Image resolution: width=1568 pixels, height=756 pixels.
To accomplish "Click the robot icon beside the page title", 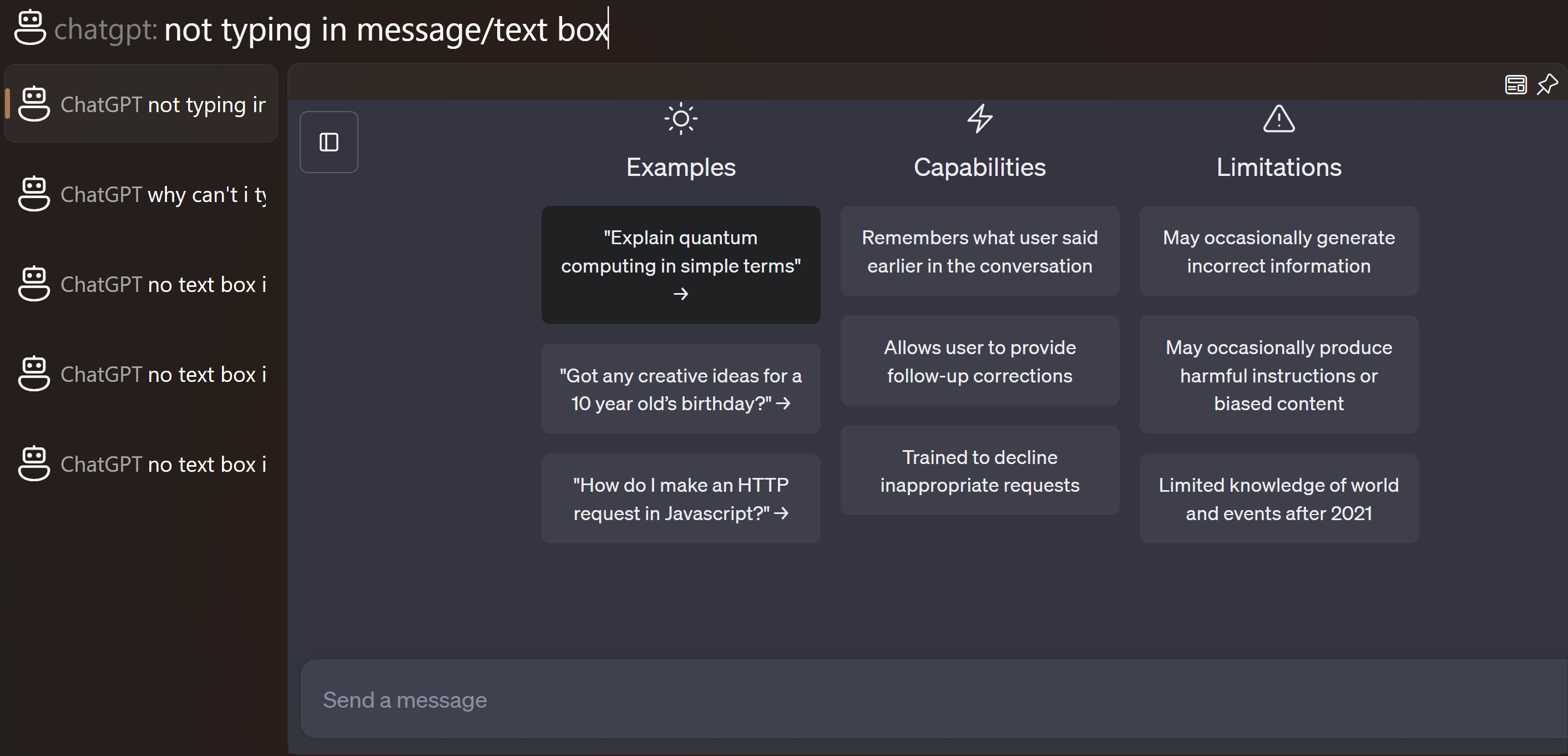I will click(x=29, y=27).
